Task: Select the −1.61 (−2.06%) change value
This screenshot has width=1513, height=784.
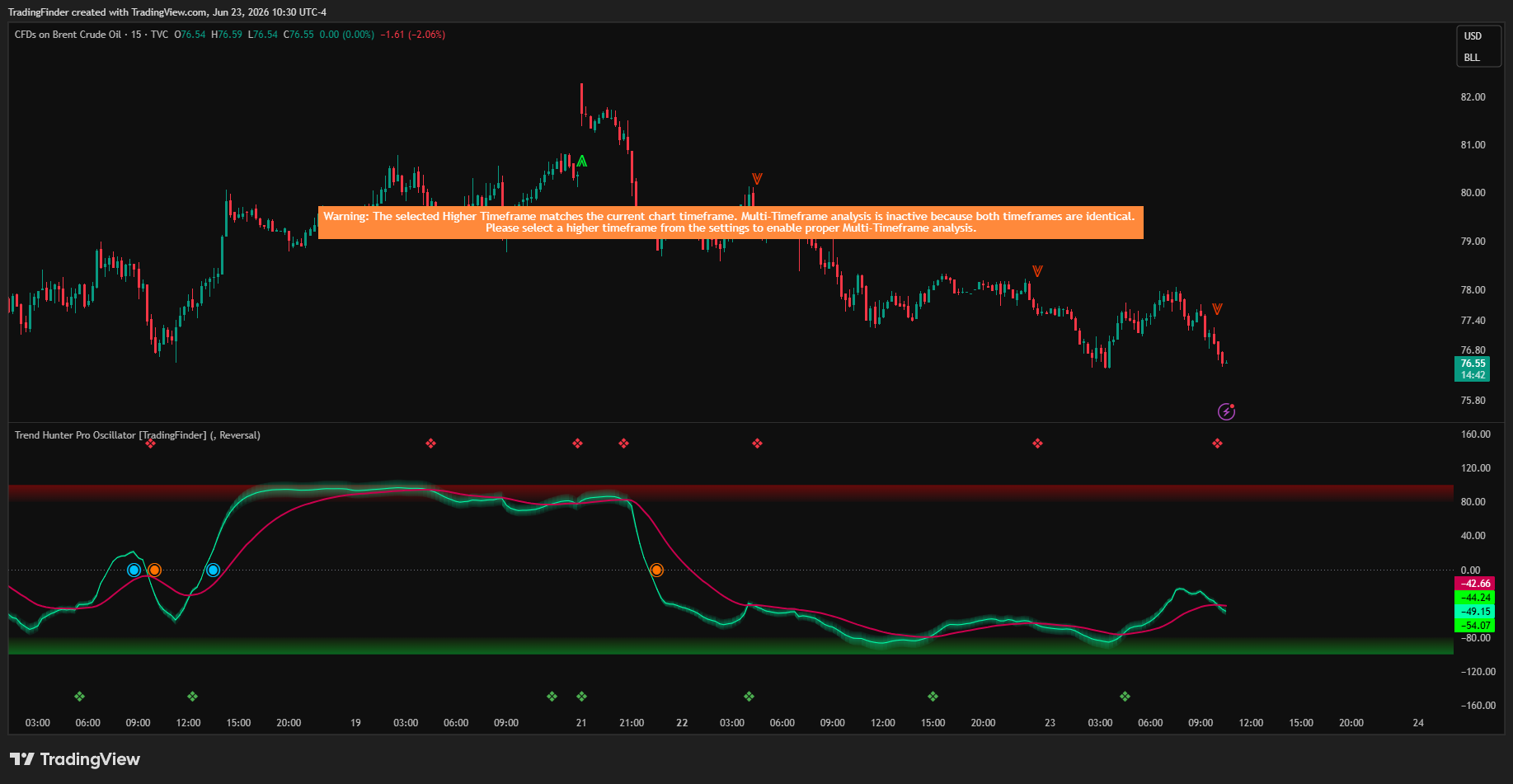Action: tap(413, 35)
